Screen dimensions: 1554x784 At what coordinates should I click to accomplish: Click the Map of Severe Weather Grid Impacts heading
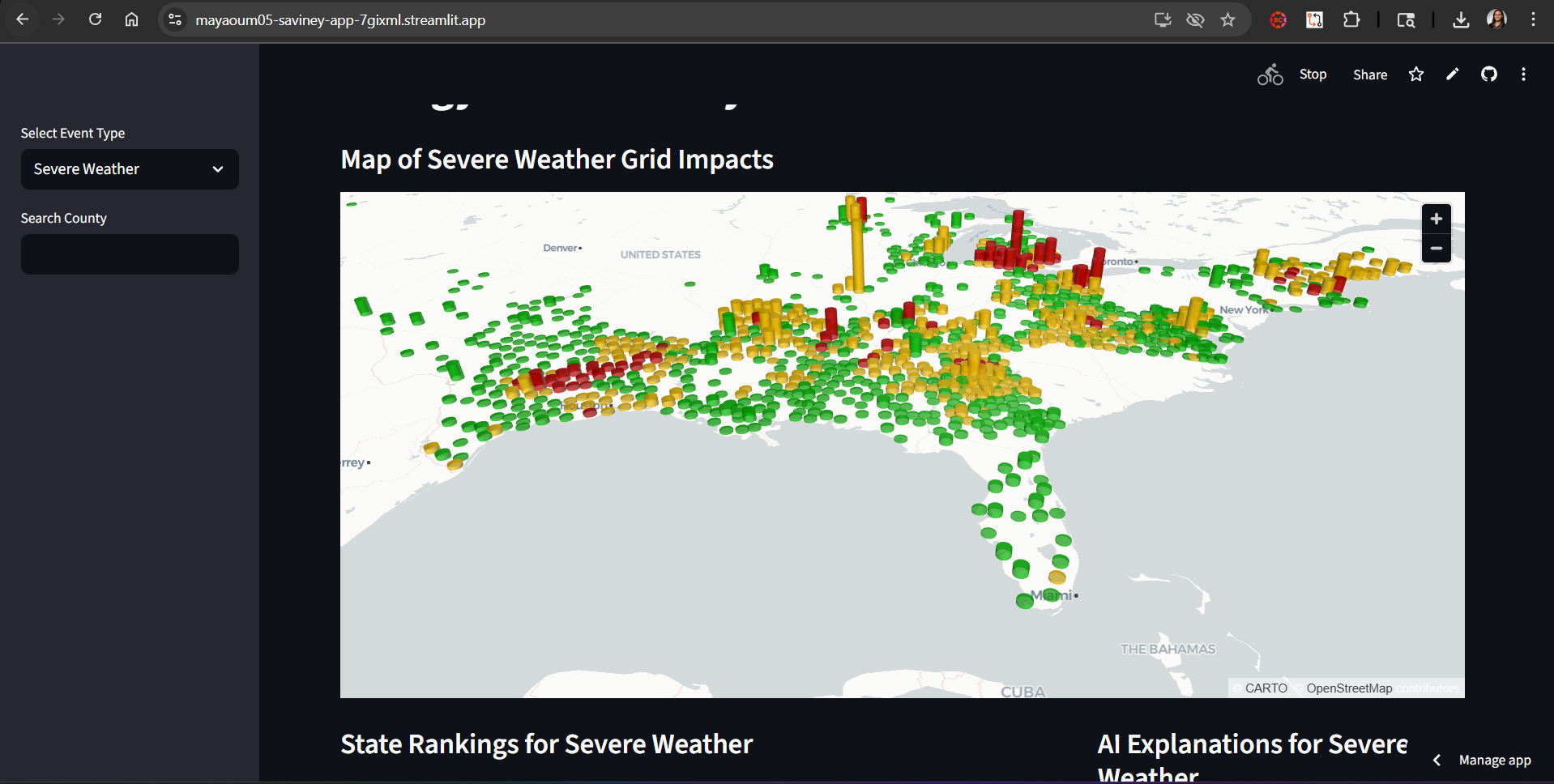click(x=557, y=160)
